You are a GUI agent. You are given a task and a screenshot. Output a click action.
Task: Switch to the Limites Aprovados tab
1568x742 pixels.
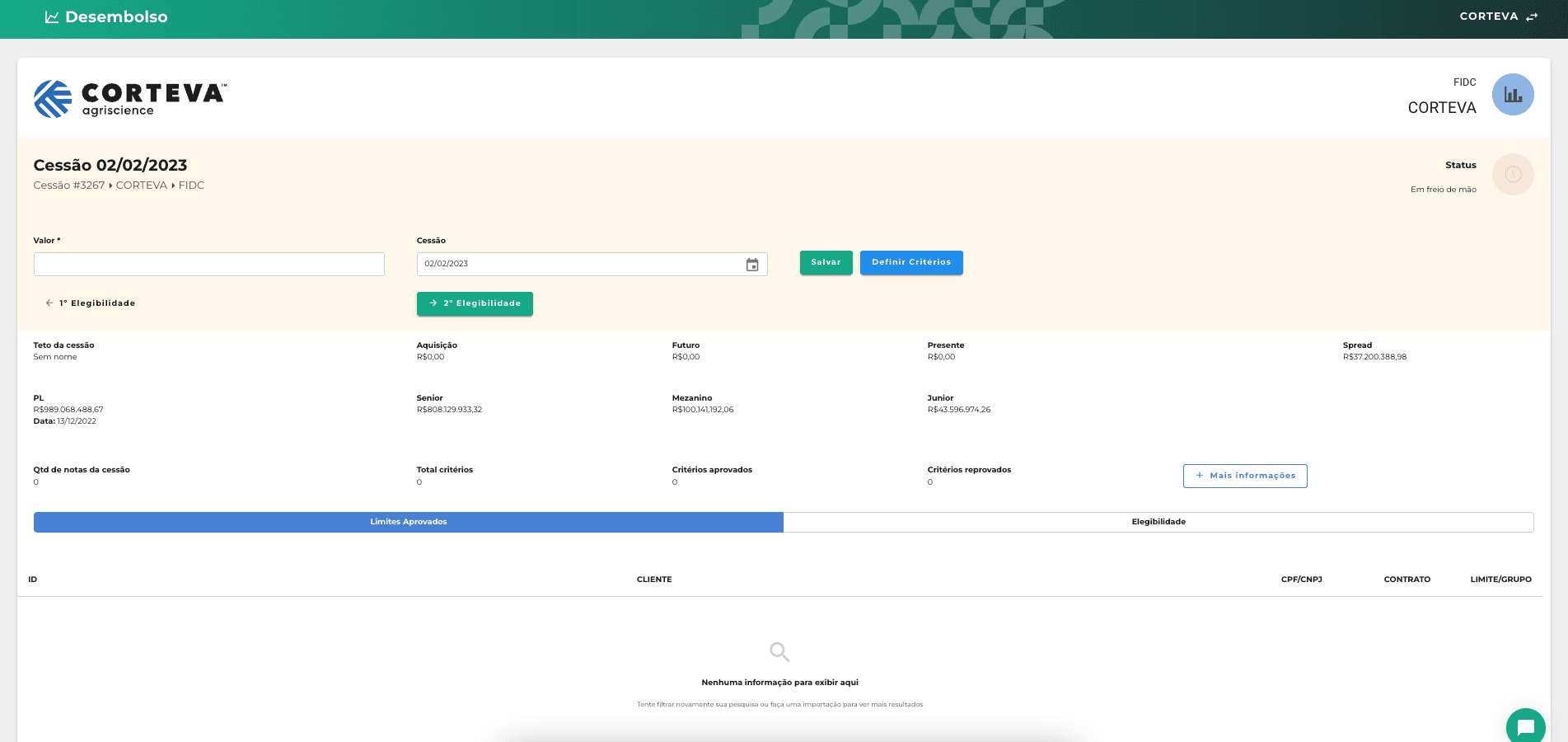(x=409, y=522)
